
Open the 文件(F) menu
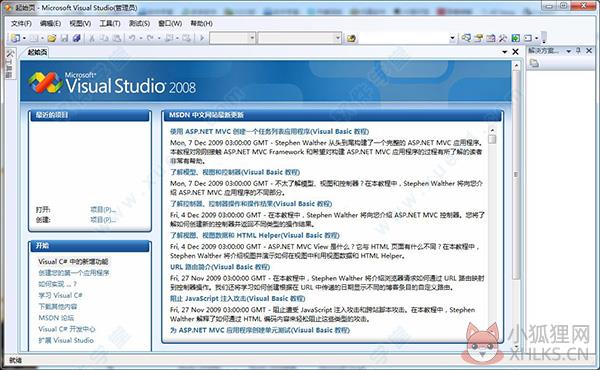coord(21,23)
